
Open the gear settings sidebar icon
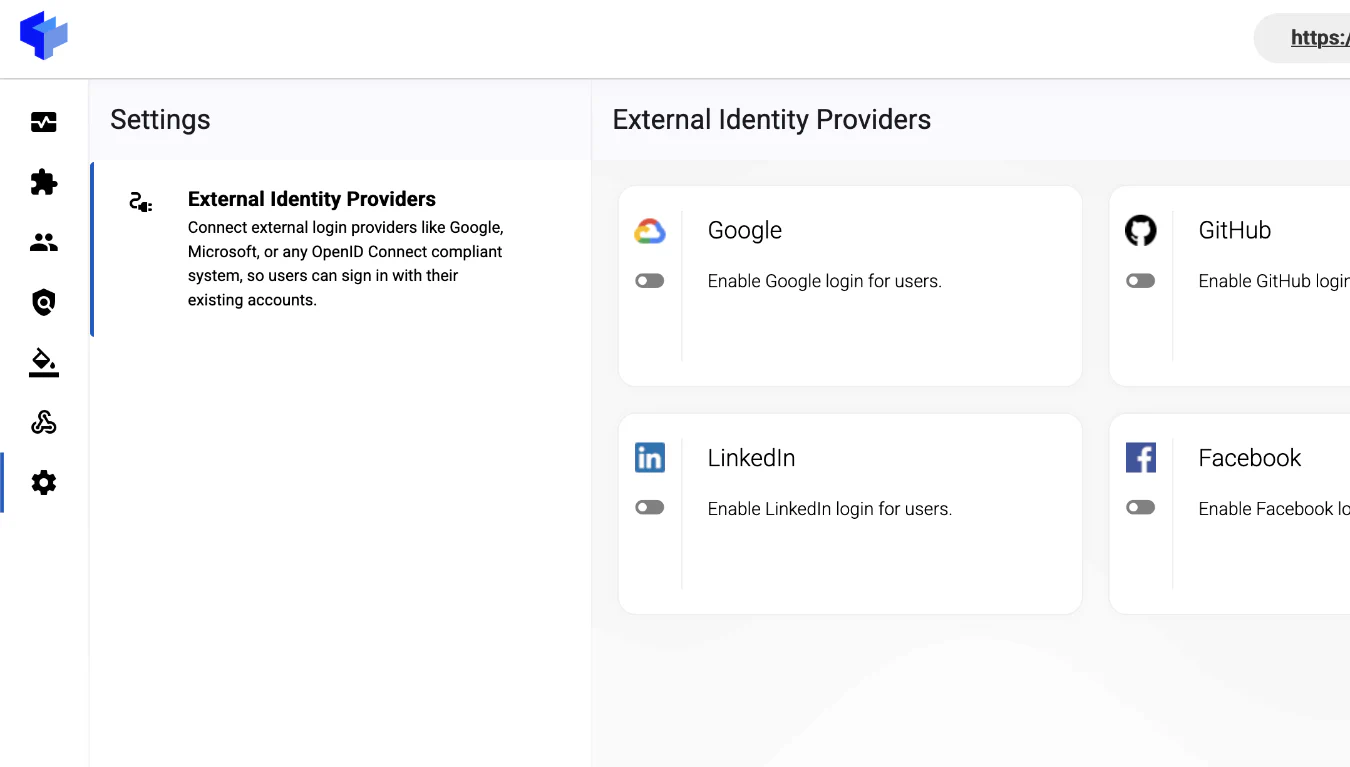(x=44, y=483)
